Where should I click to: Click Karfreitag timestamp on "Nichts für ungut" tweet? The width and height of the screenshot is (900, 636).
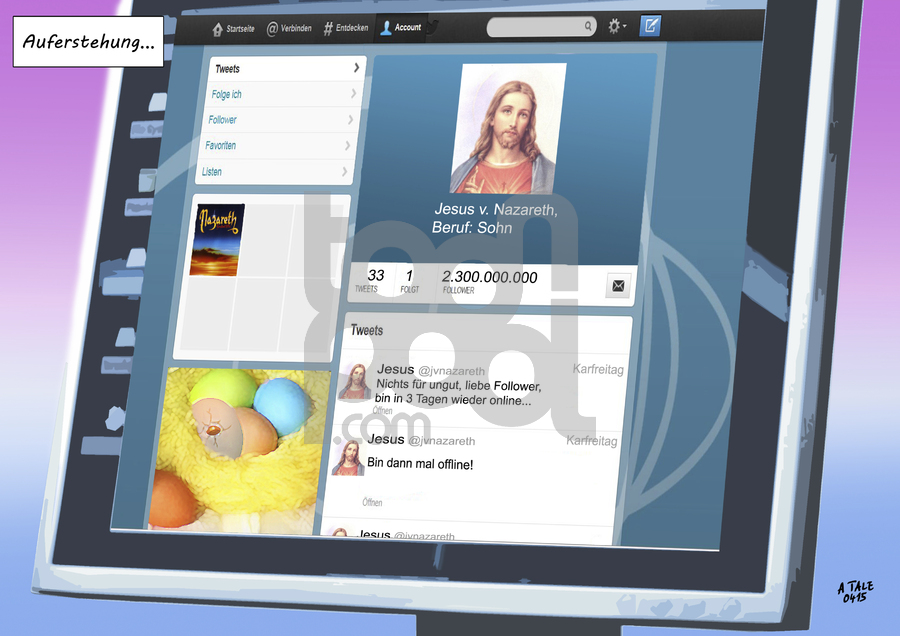point(598,369)
